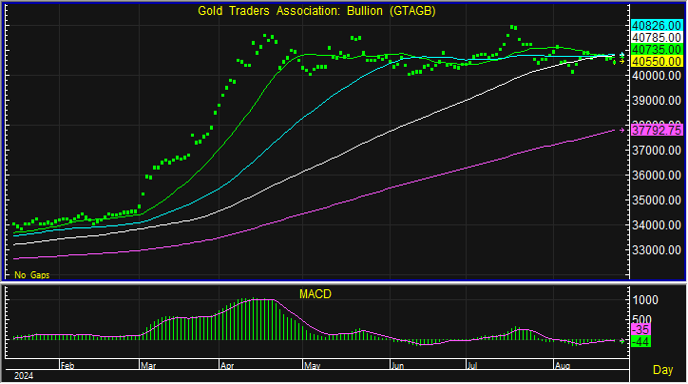Click the No Gaps label
The image size is (688, 384).
[32, 275]
